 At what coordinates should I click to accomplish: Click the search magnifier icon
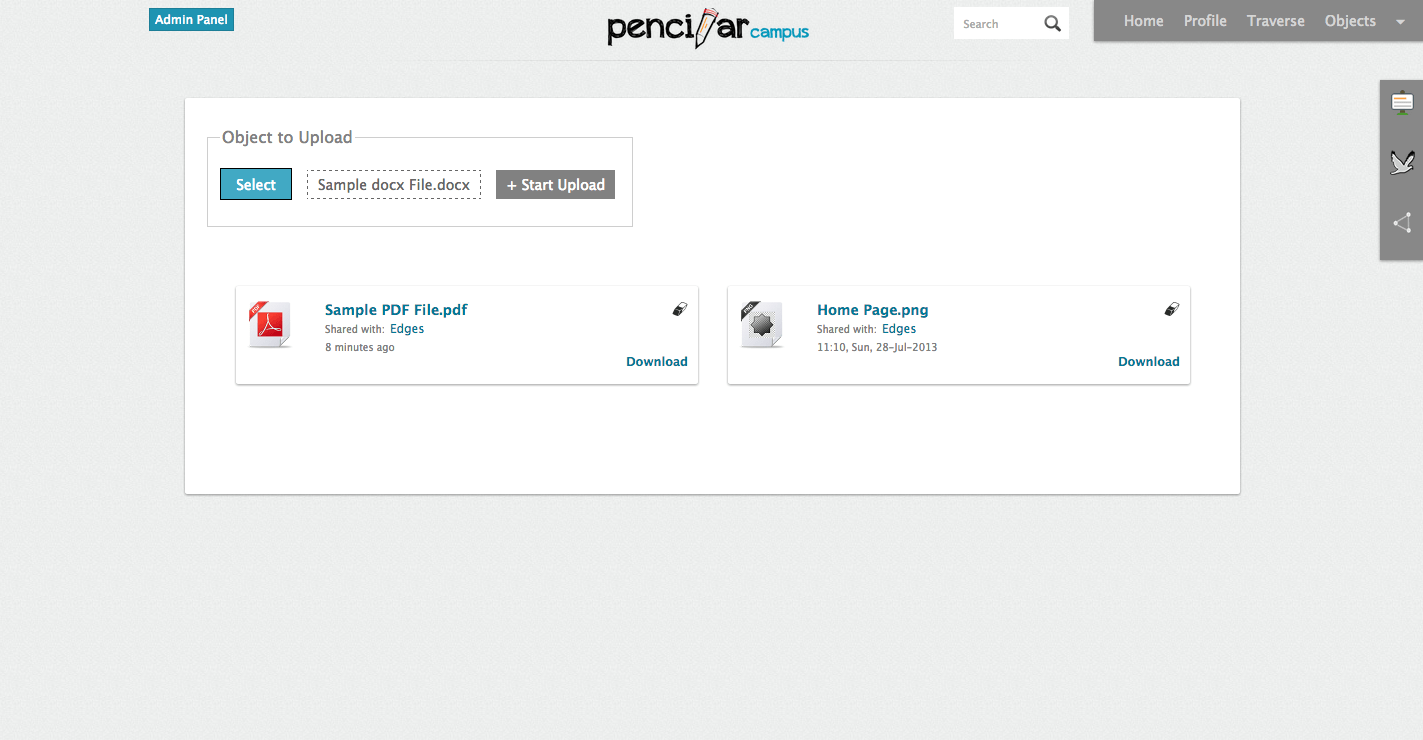[x=1052, y=24]
